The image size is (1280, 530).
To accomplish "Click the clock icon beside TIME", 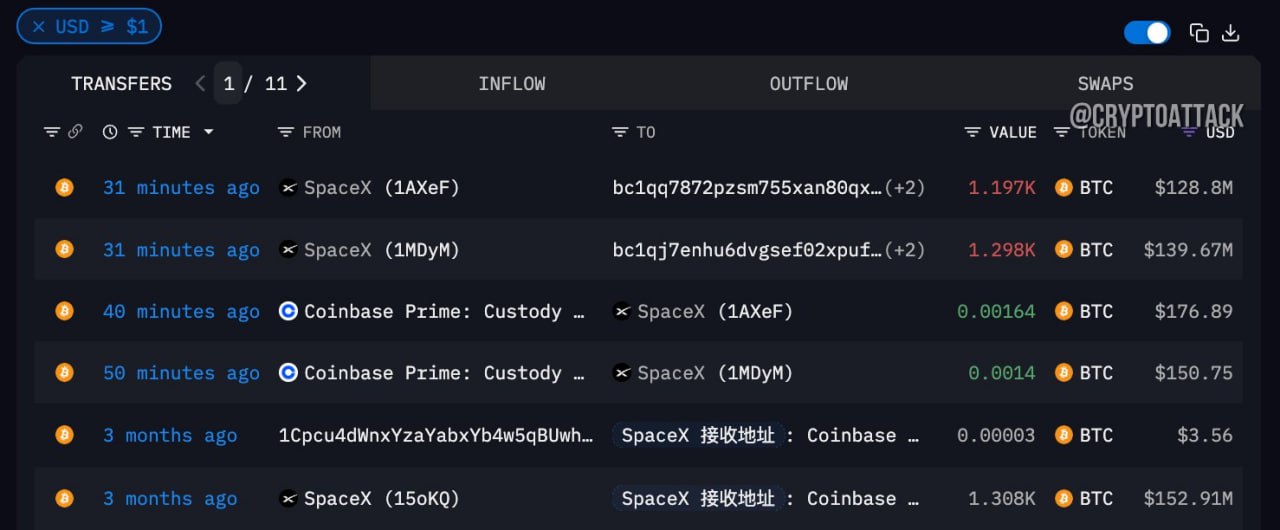I will point(110,131).
